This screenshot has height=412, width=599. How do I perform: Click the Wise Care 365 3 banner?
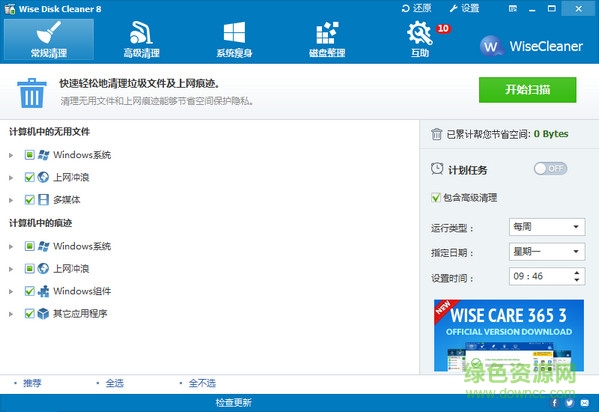point(509,335)
